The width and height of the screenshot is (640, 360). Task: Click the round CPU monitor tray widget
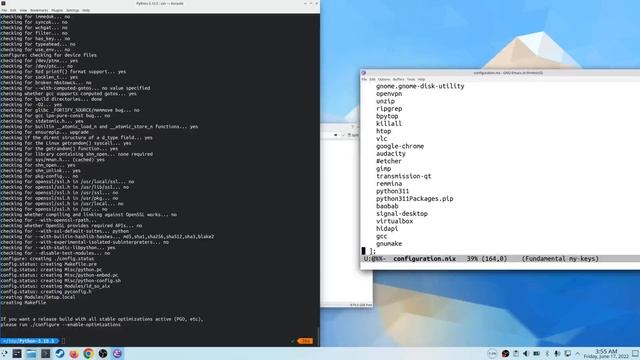point(492,353)
